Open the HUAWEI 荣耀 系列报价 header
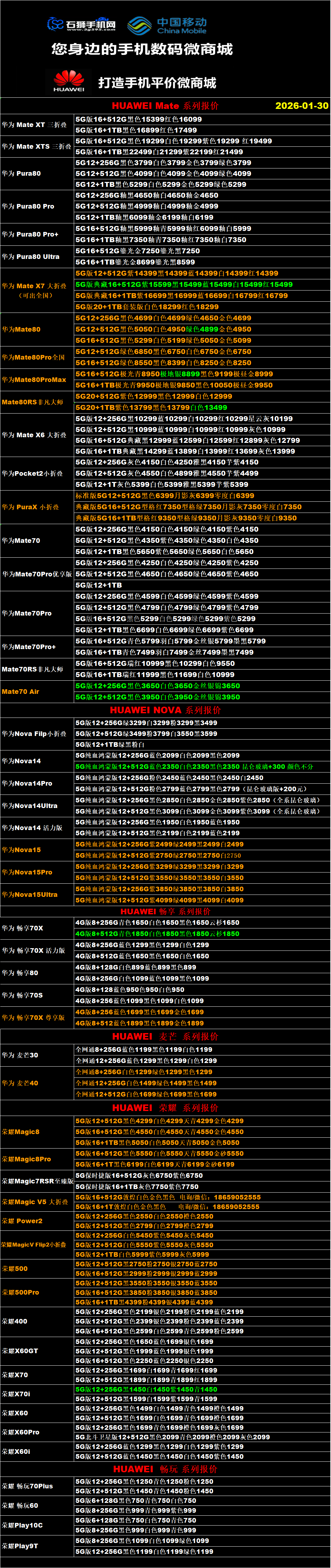 pyautogui.click(x=165, y=1108)
